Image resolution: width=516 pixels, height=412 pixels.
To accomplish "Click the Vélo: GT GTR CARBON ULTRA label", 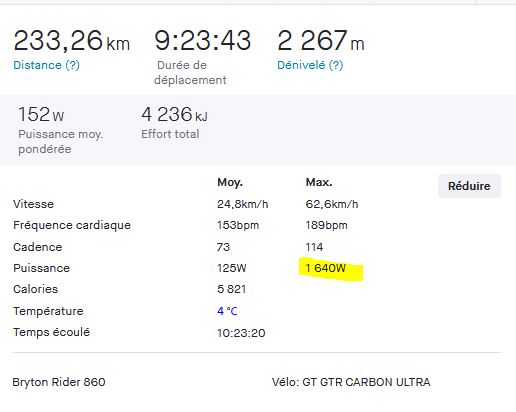I will pyautogui.click(x=351, y=382).
